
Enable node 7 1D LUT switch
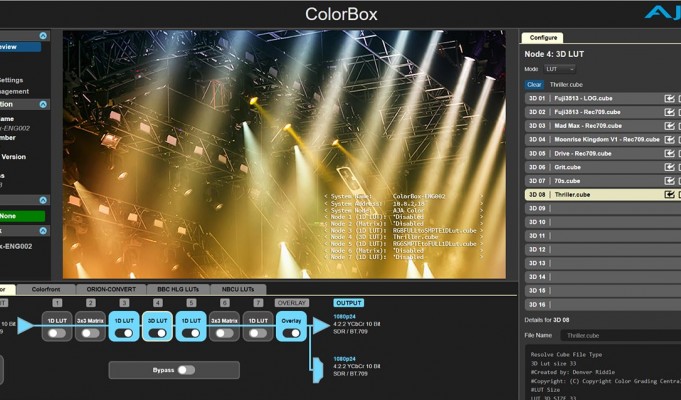[x=258, y=333]
